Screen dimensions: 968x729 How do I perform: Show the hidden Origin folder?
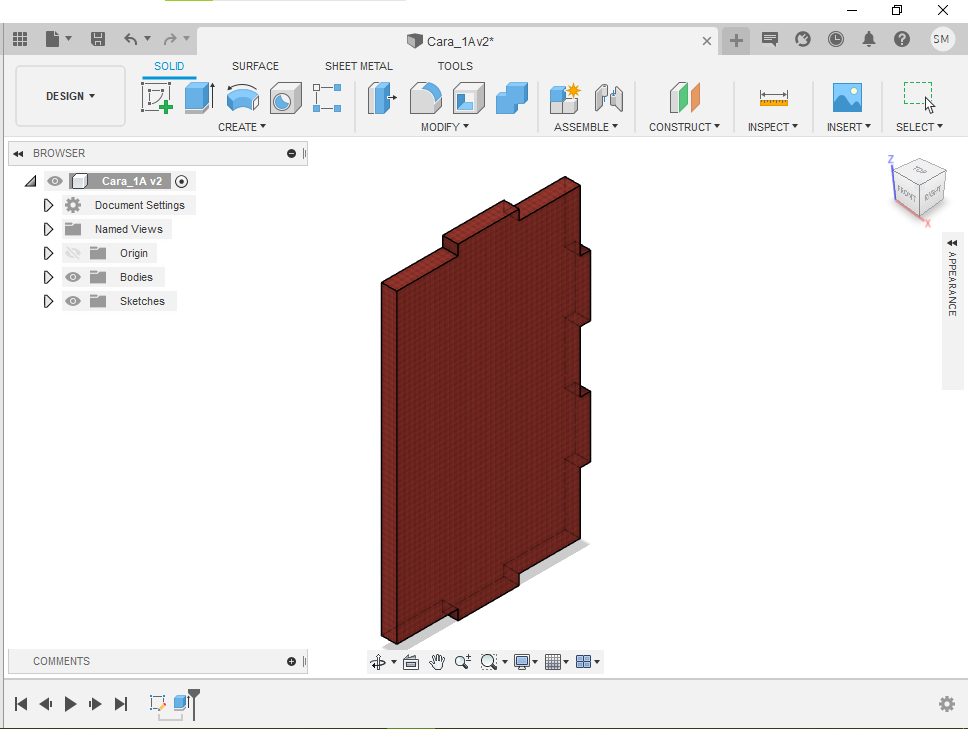(x=73, y=253)
